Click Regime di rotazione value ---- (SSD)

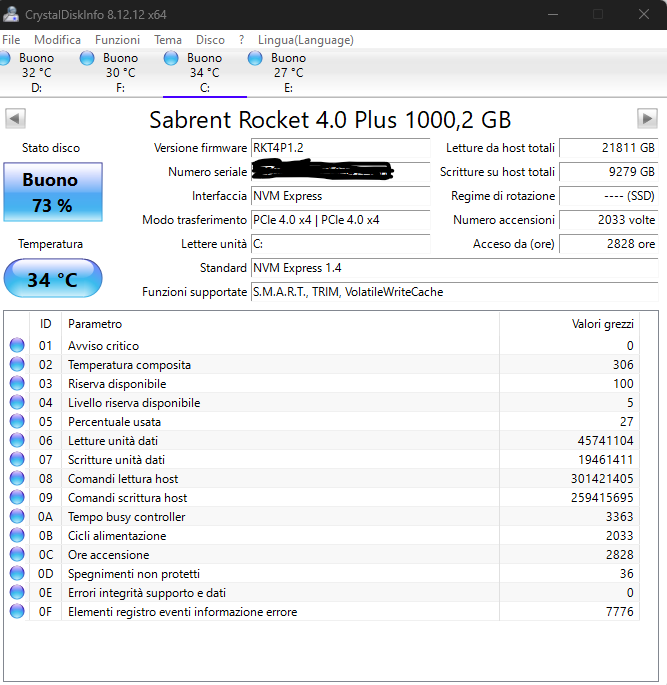click(x=608, y=196)
